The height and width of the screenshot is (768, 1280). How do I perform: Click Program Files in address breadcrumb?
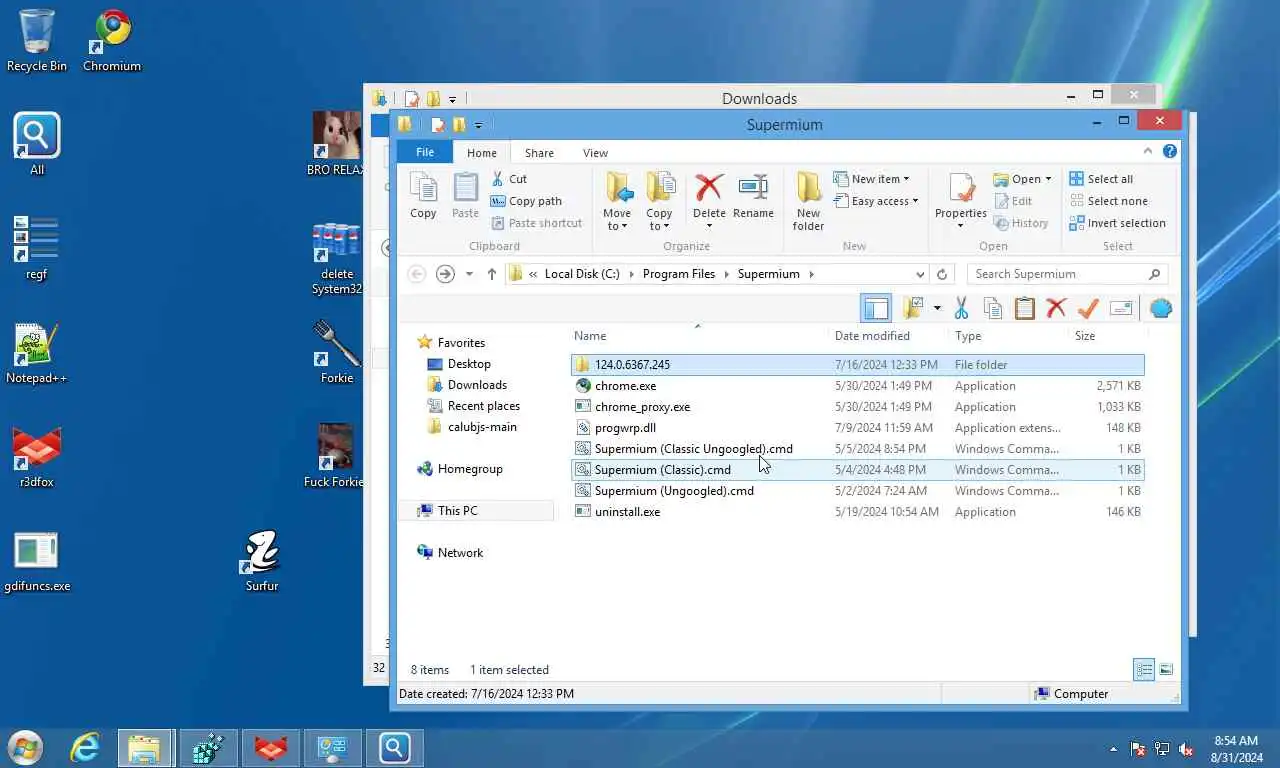tap(679, 274)
